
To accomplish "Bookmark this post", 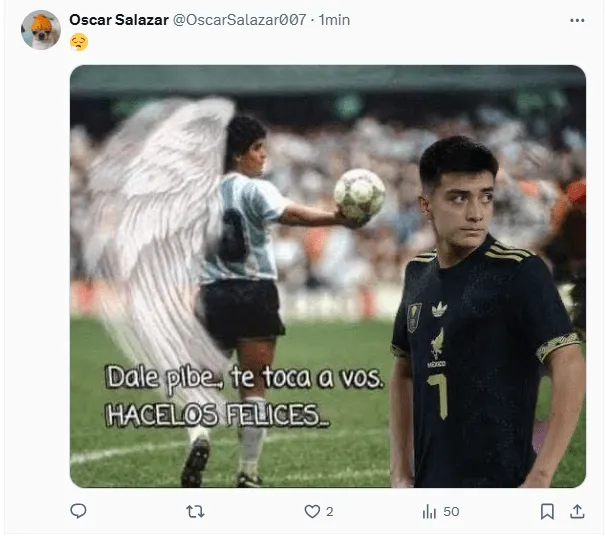I will pos(547,512).
